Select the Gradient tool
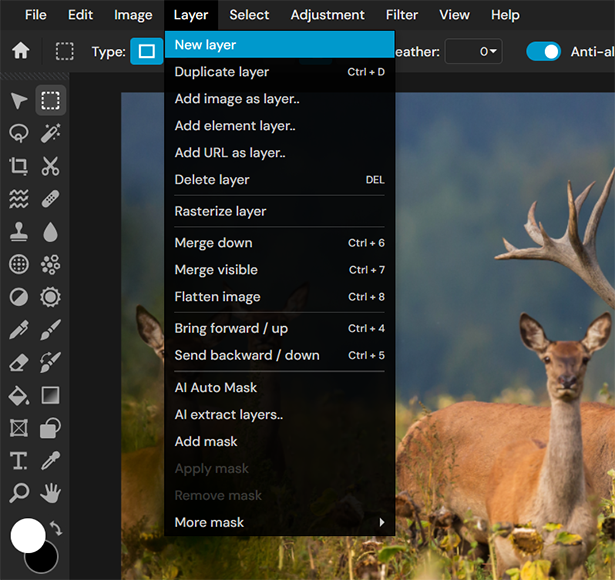 click(51, 395)
